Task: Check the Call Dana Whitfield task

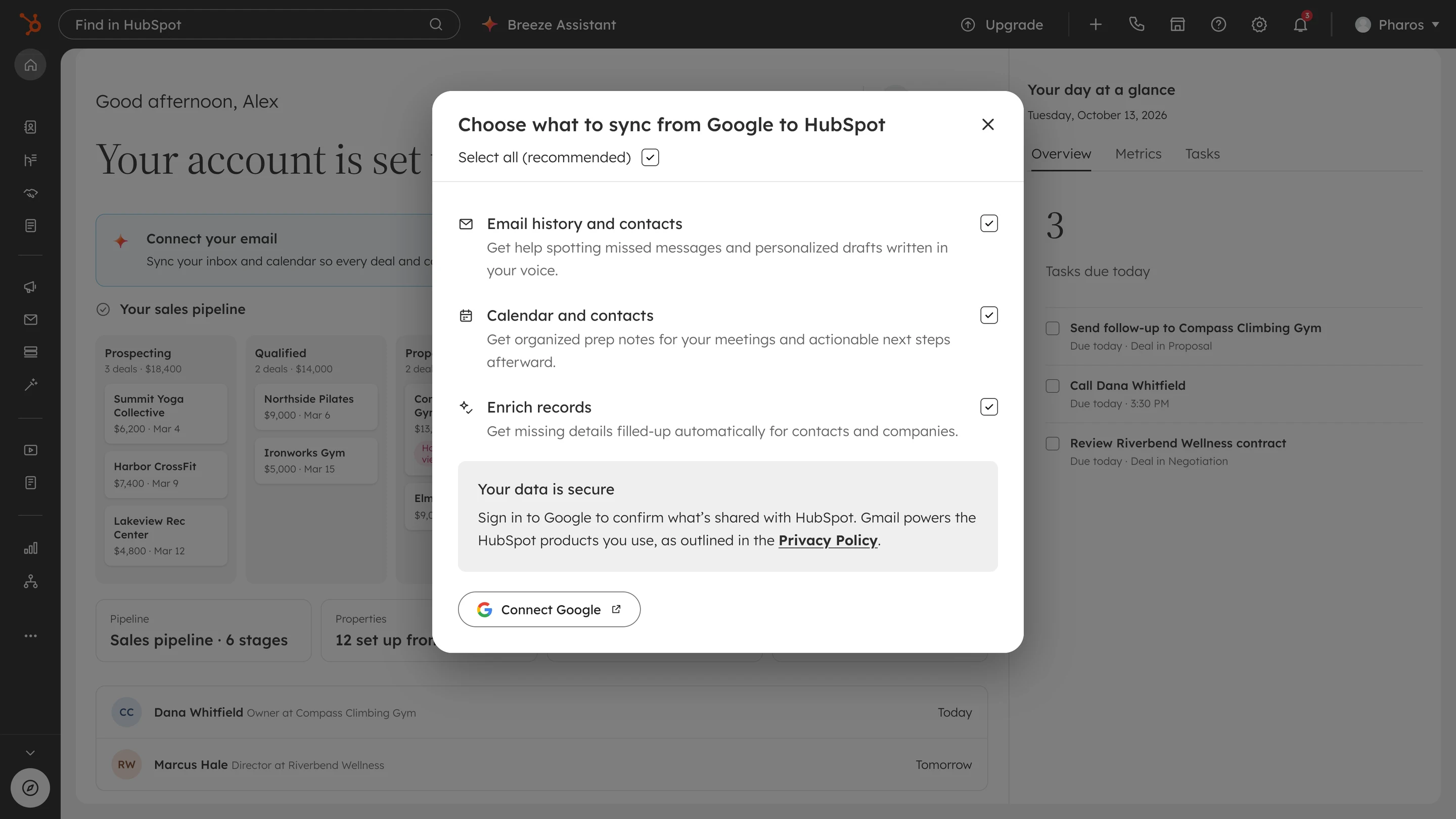Action: 1053,386
